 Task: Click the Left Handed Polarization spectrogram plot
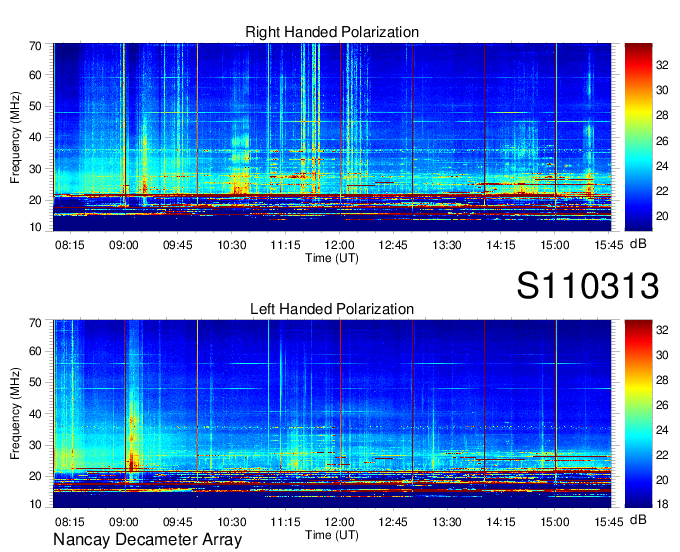[332, 414]
